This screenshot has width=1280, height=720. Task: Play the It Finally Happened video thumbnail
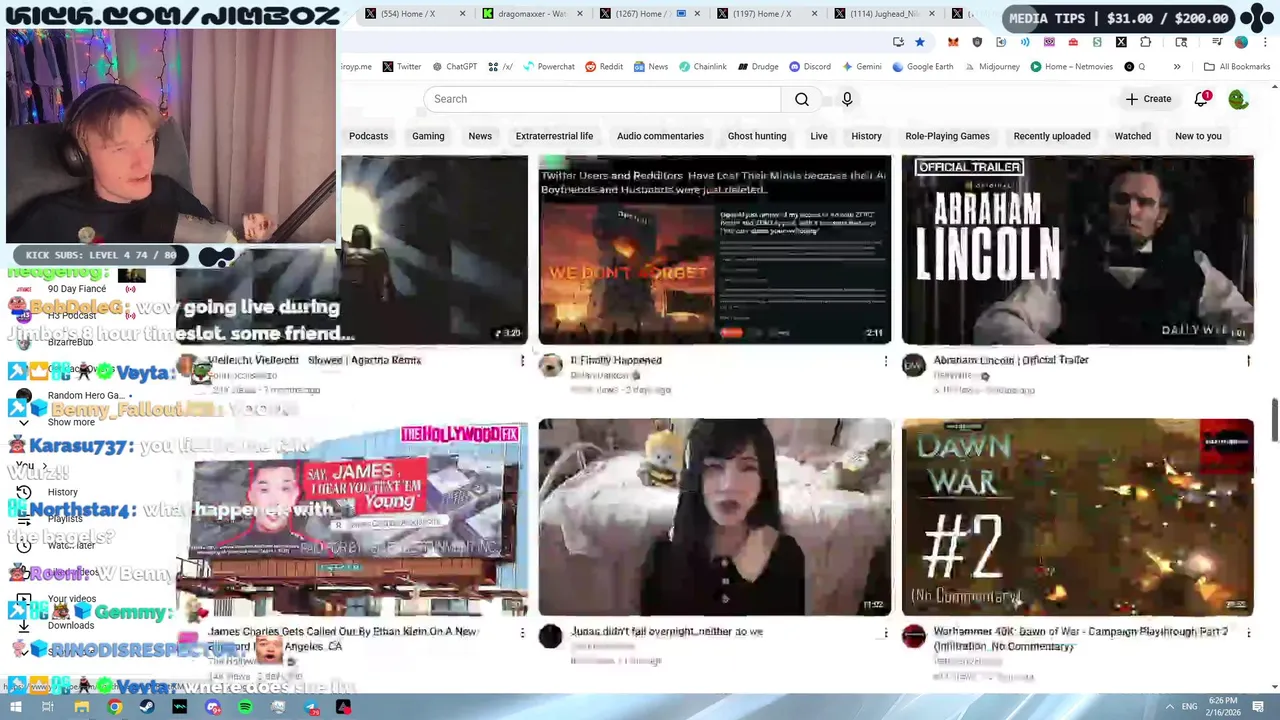(714, 249)
